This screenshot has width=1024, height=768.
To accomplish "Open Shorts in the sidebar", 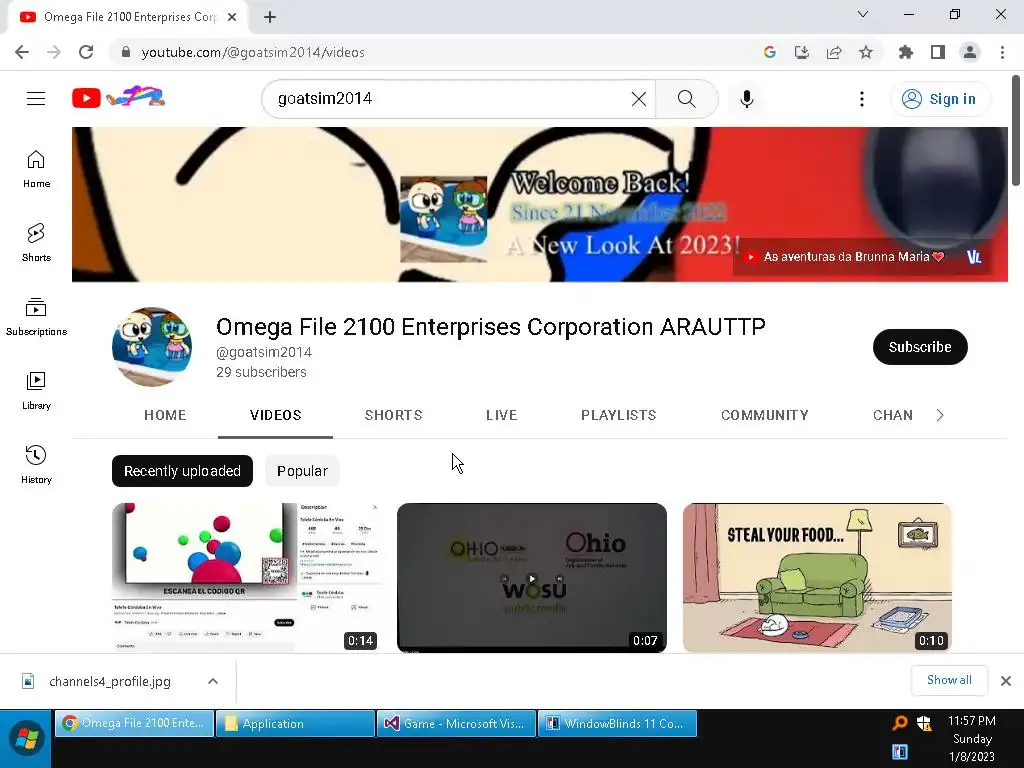I will 36,243.
